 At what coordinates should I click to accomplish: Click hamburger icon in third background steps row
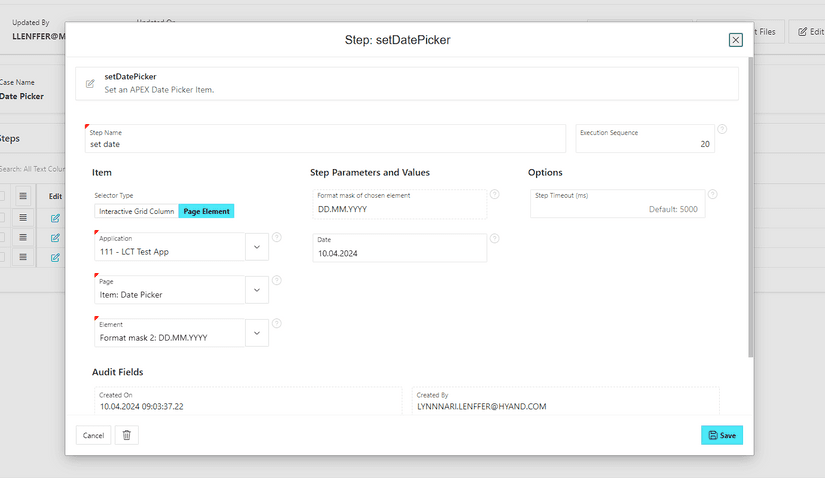click(x=23, y=257)
